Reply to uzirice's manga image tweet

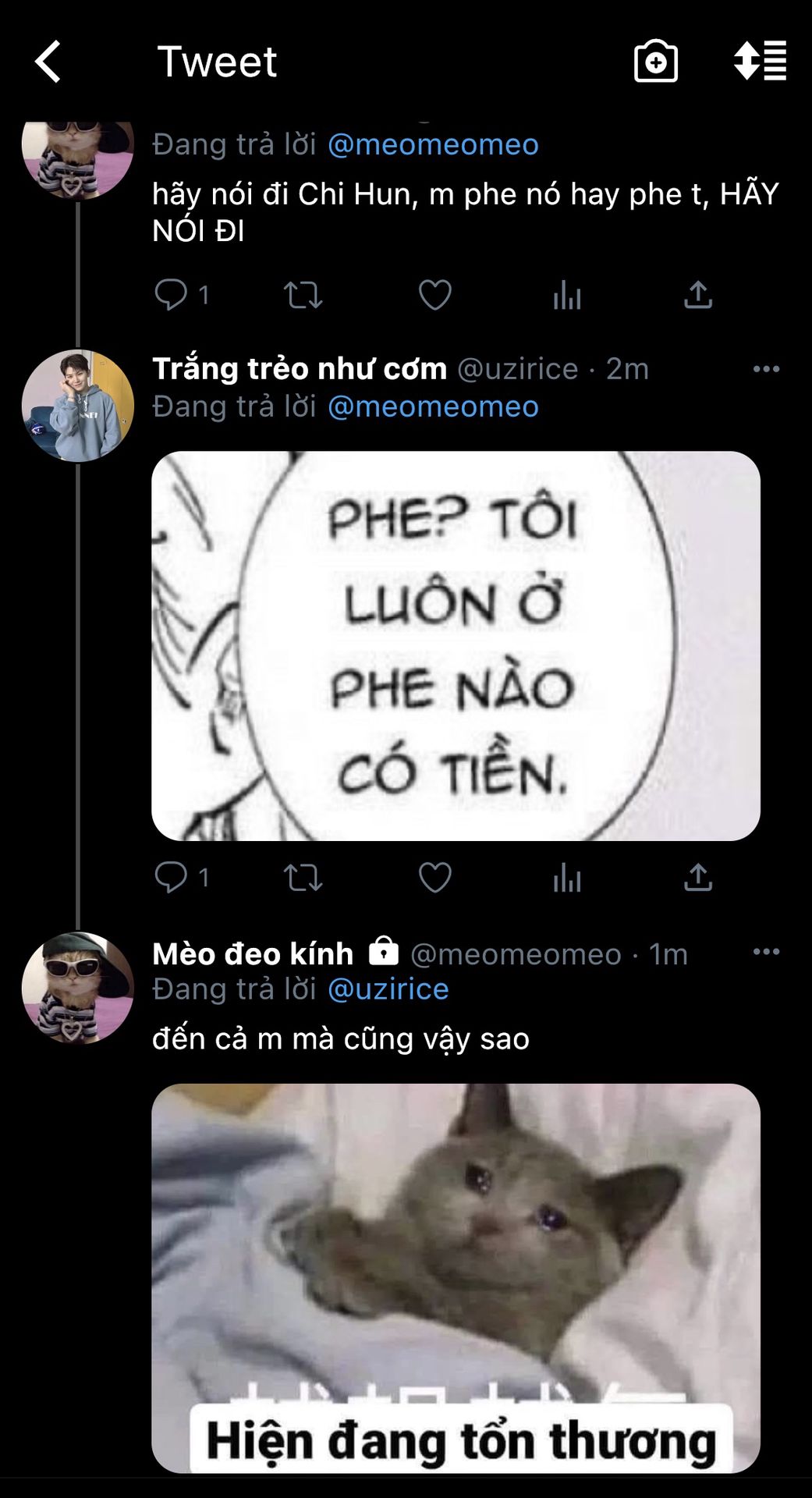coord(171,878)
